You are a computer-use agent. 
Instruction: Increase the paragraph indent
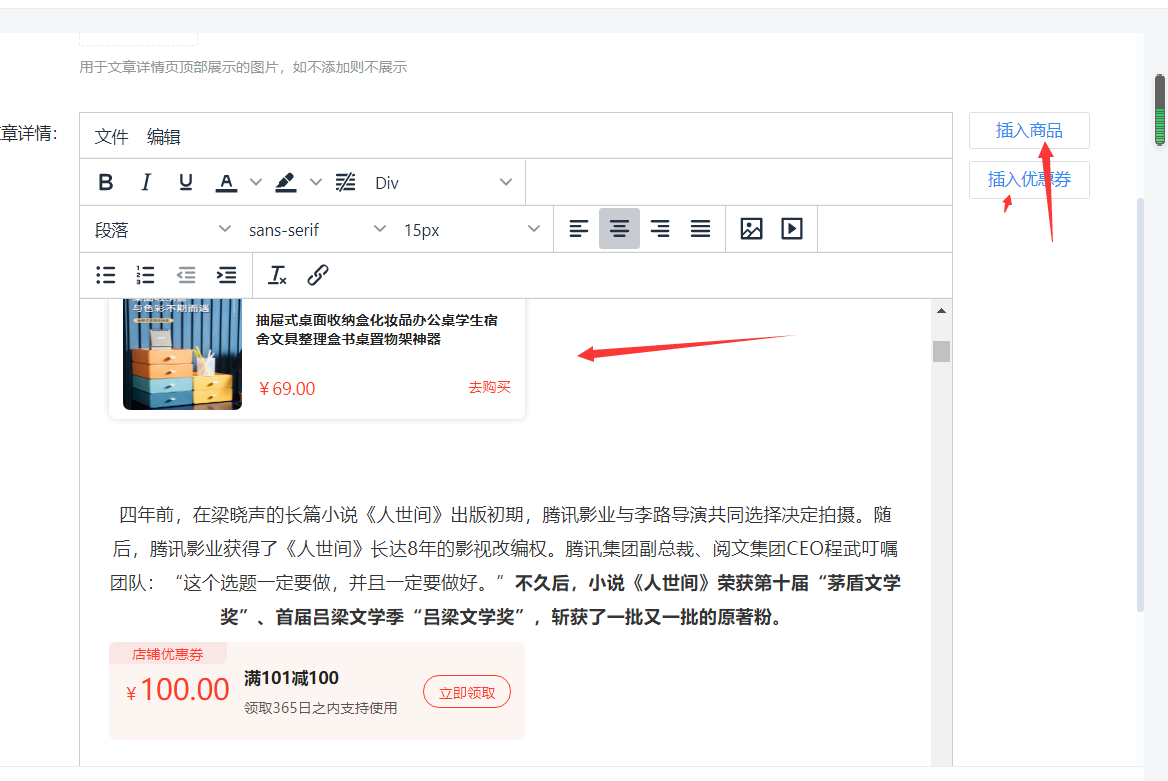coord(226,275)
